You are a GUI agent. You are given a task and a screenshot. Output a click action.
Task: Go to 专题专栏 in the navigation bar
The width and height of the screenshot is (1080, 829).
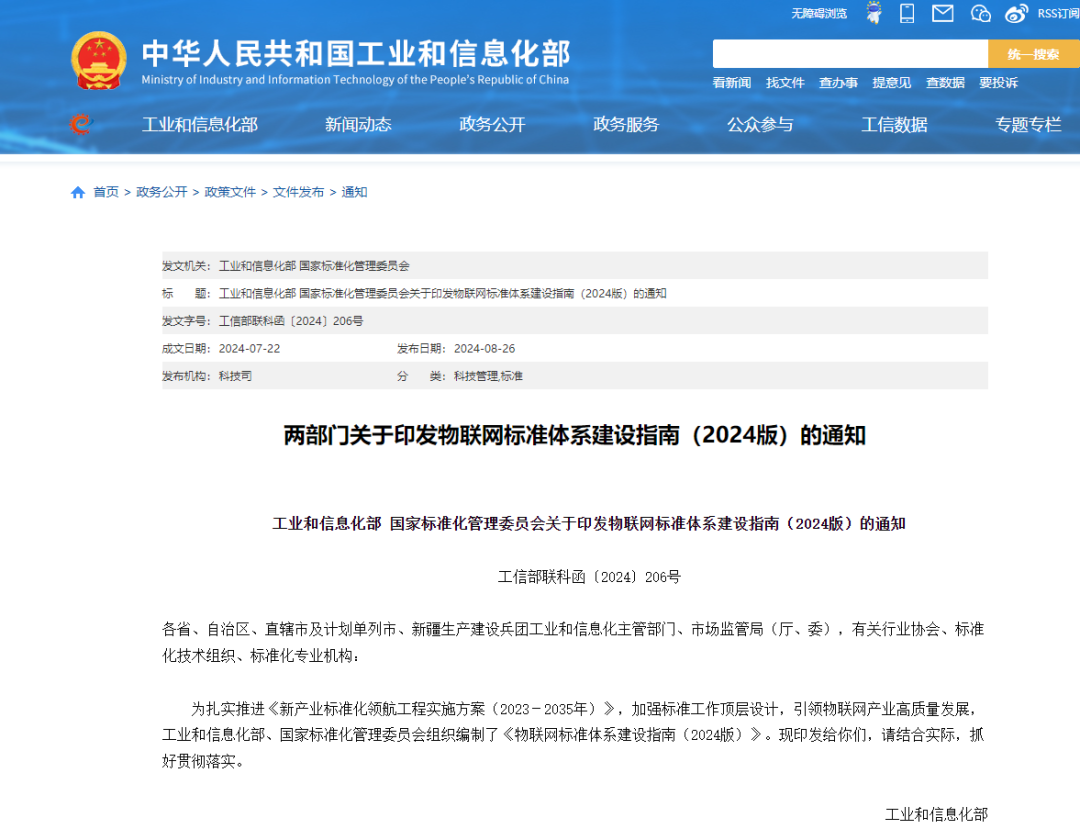(x=1028, y=124)
